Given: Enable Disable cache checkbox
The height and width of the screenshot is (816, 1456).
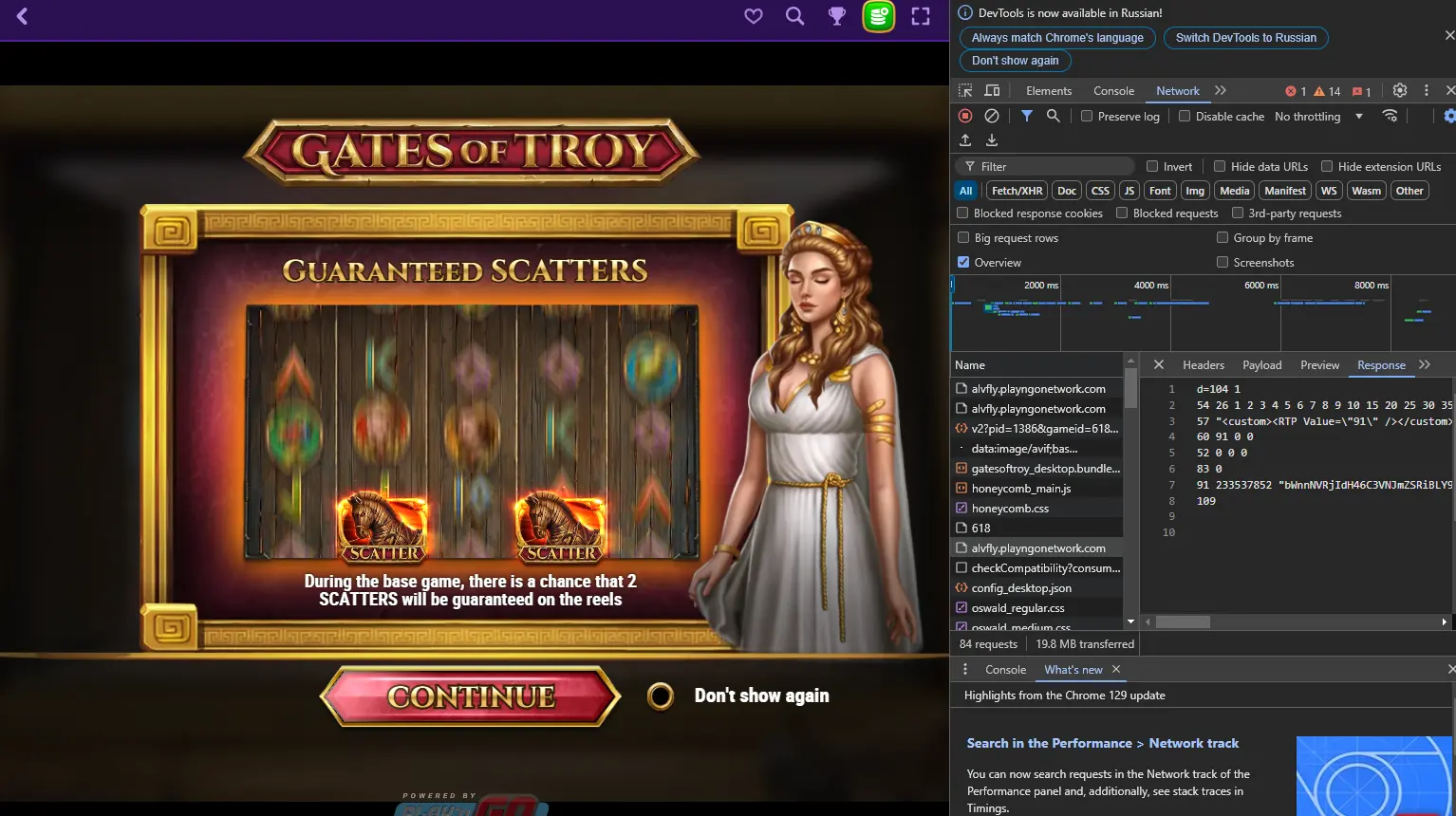Looking at the screenshot, I should click(x=1185, y=116).
